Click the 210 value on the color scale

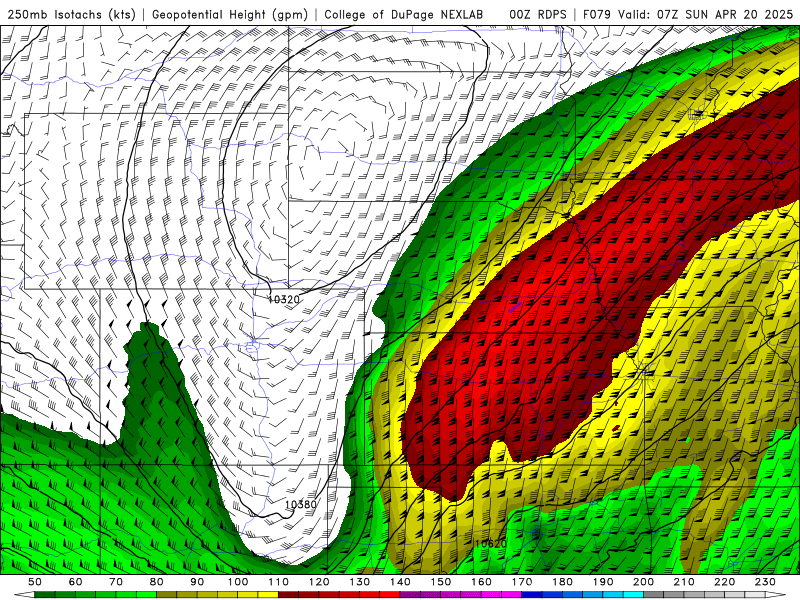[684, 582]
